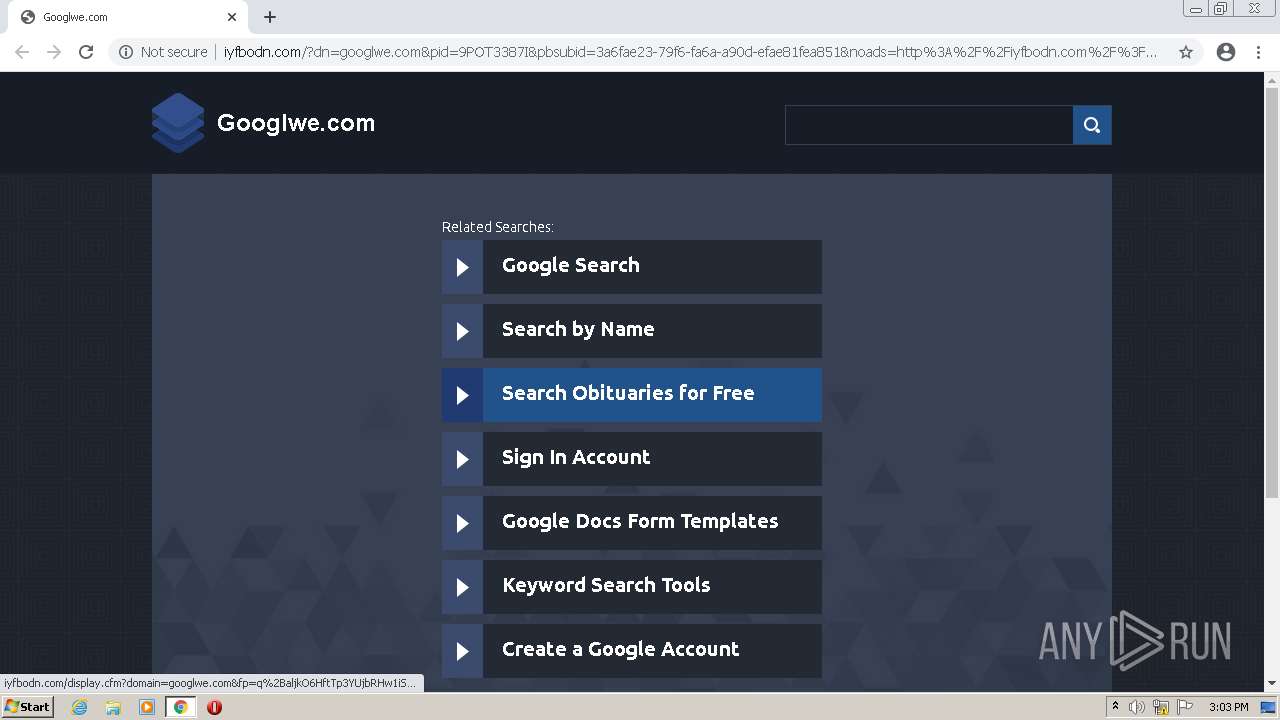Click the scrollbar up arrow
This screenshot has height=720, width=1280.
[x=1272, y=78]
